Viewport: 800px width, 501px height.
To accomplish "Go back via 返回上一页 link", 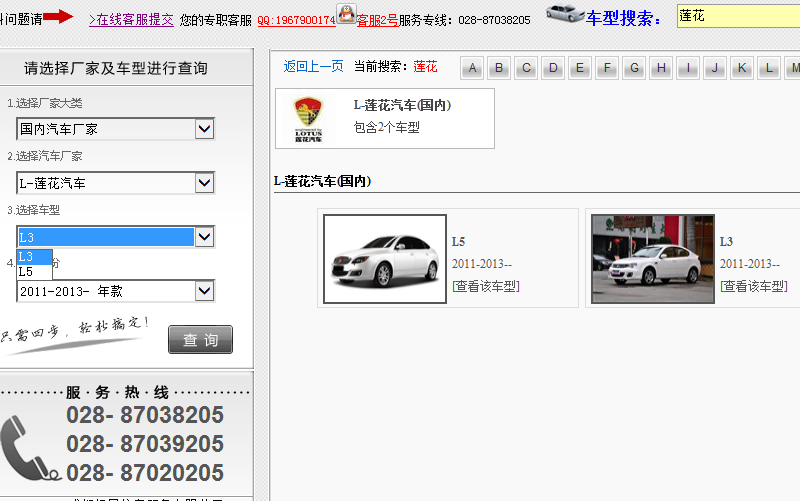I will tap(313, 66).
